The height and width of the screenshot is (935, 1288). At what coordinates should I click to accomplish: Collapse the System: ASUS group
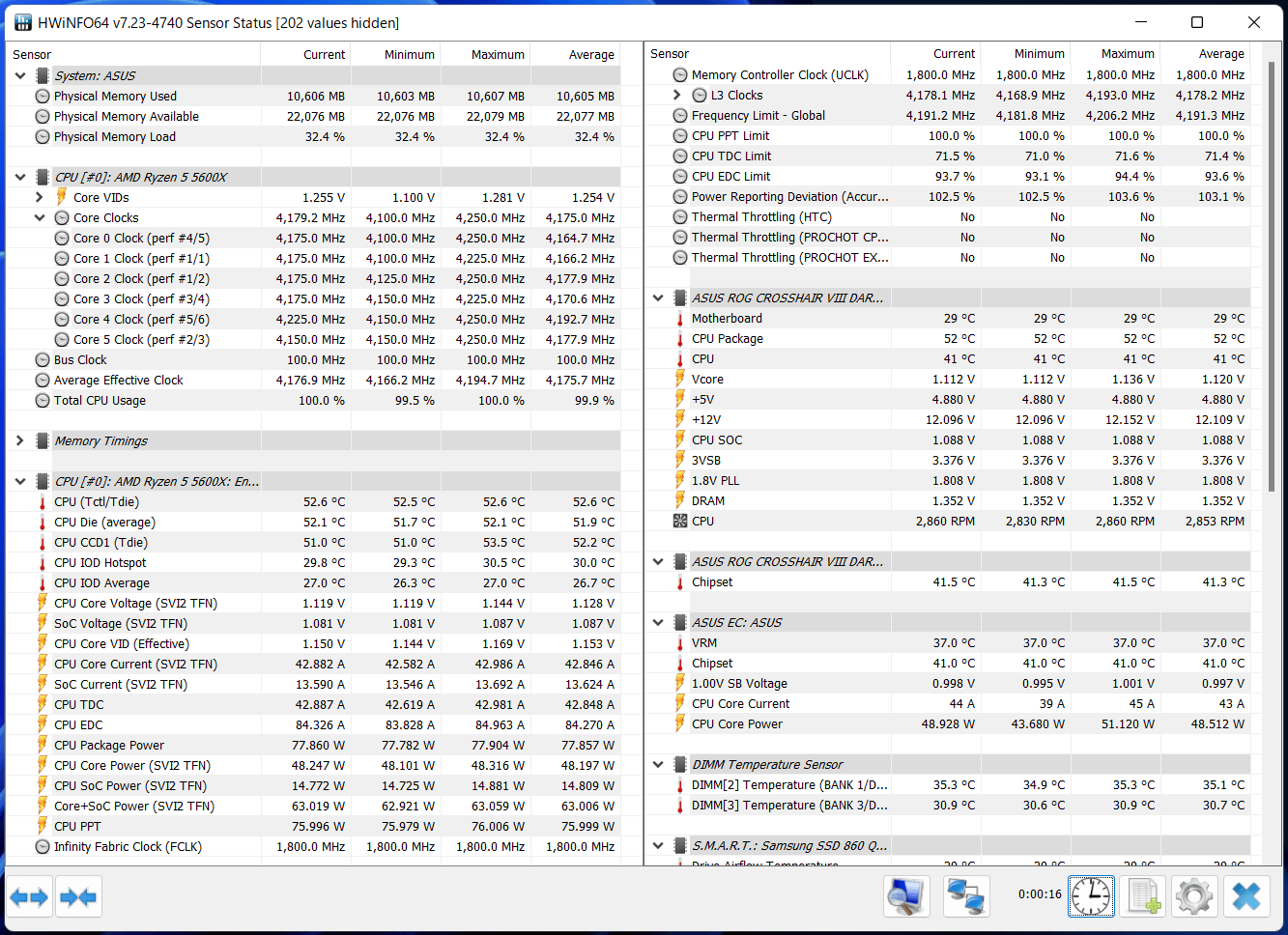pyautogui.click(x=20, y=75)
